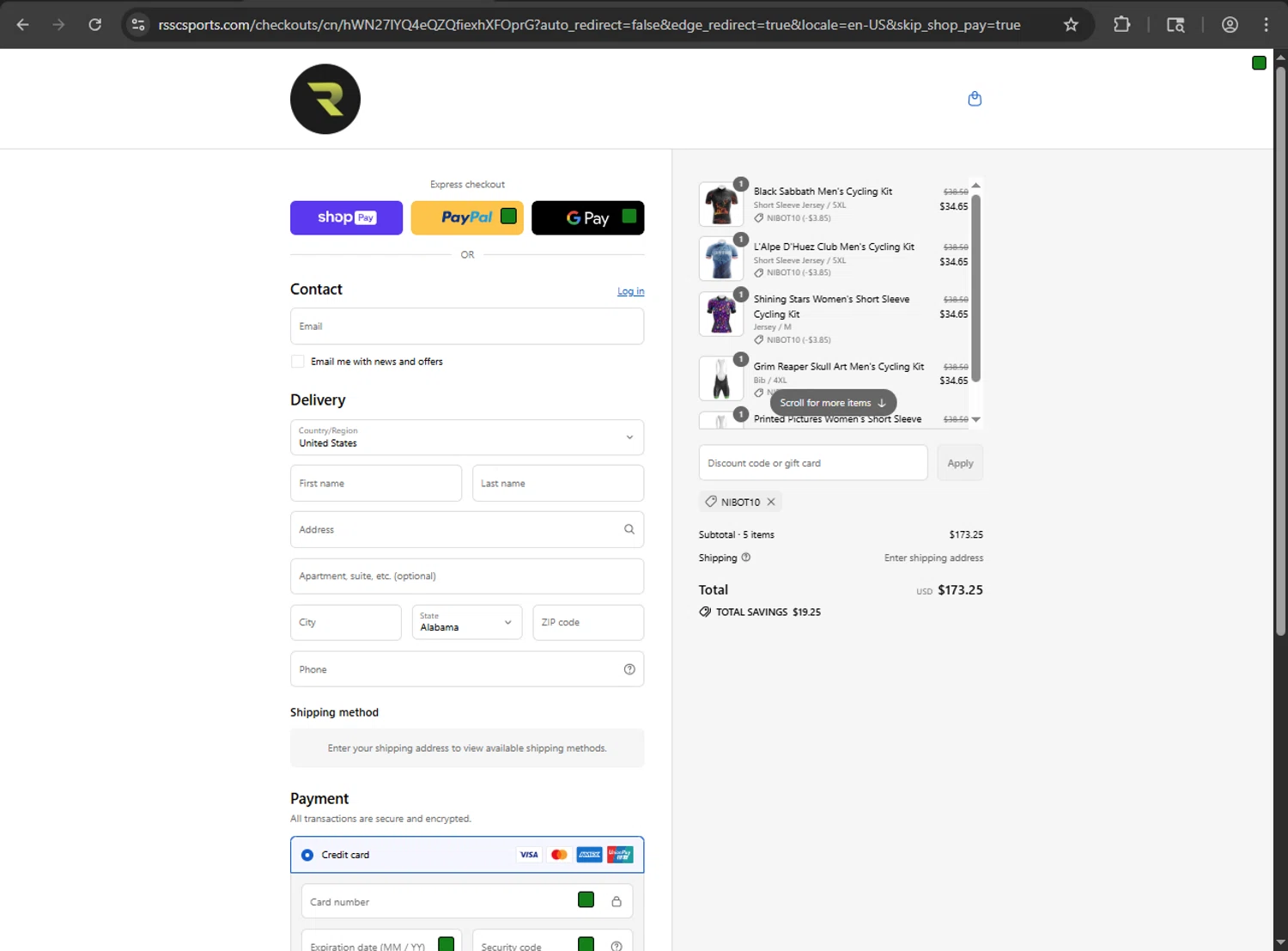This screenshot has width=1288, height=951.
Task: Open the profile account icon
Action: (x=1230, y=25)
